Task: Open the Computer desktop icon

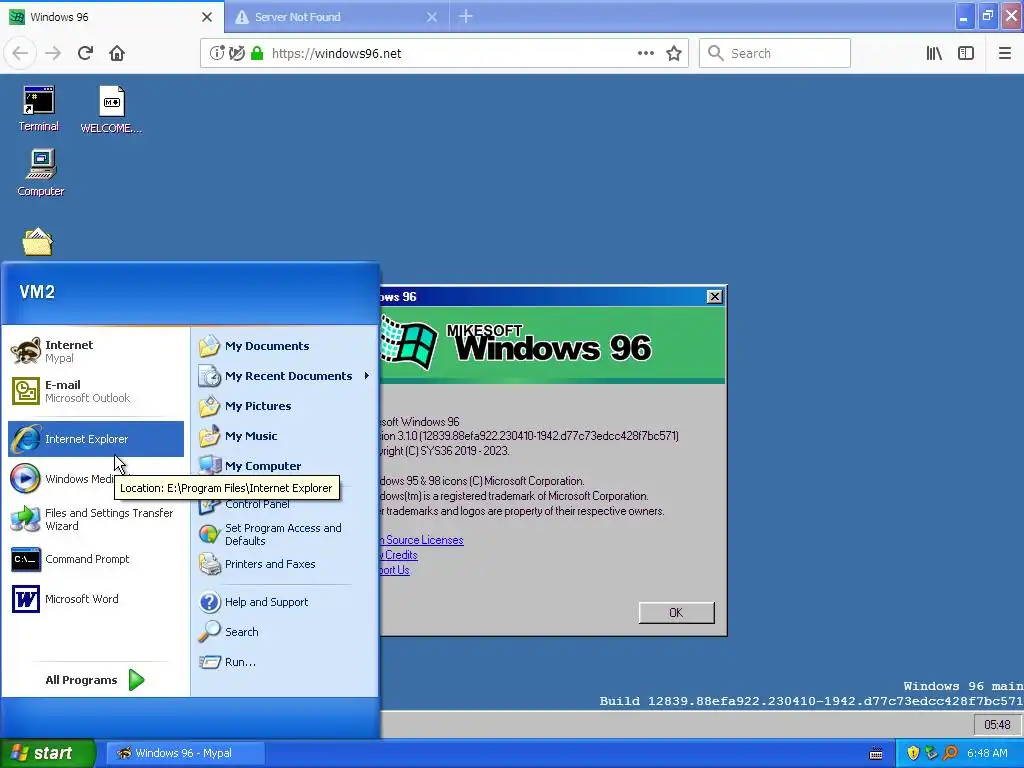Action: click(x=40, y=173)
